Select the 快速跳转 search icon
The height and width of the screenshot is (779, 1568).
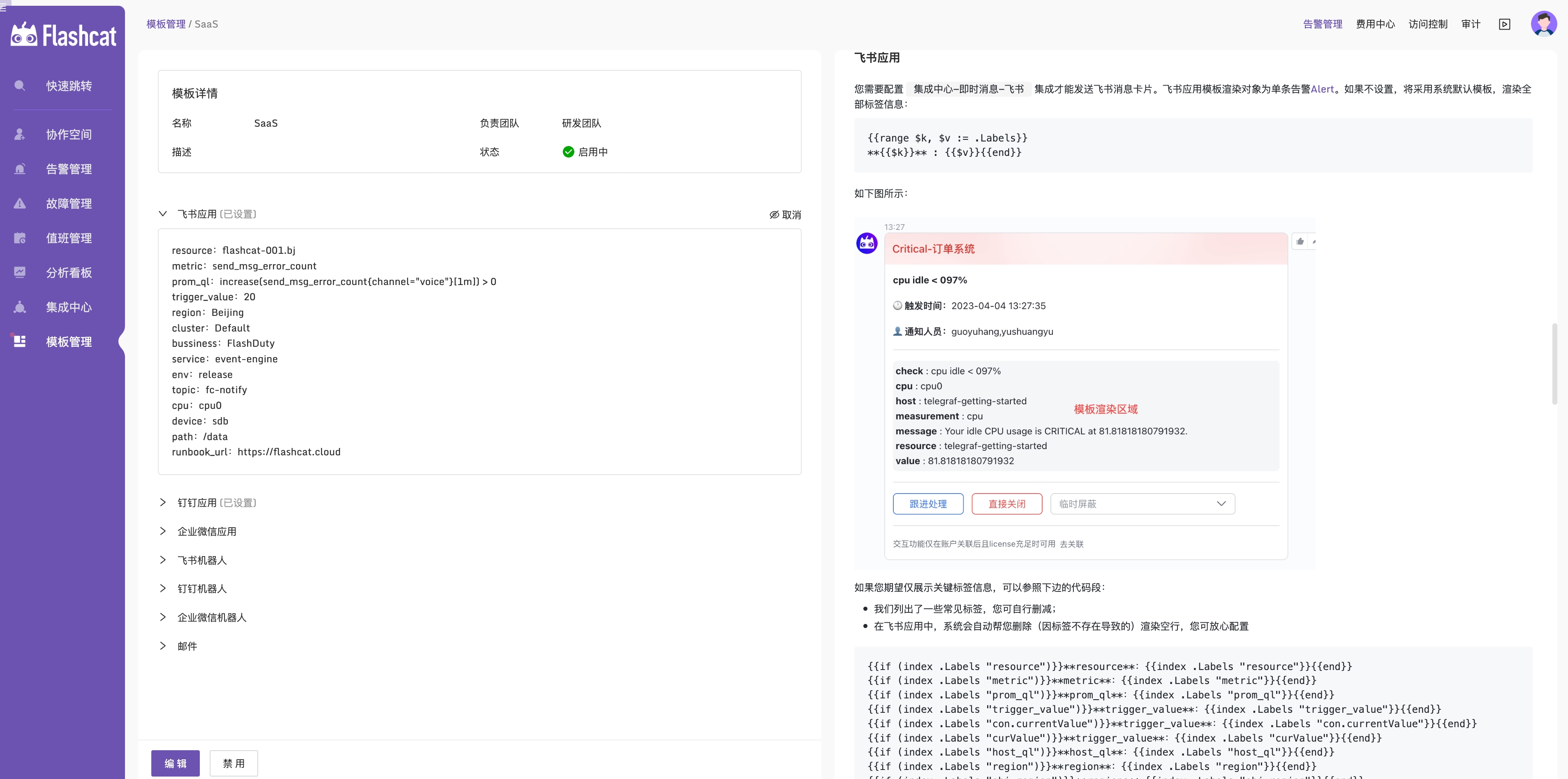pyautogui.click(x=19, y=85)
